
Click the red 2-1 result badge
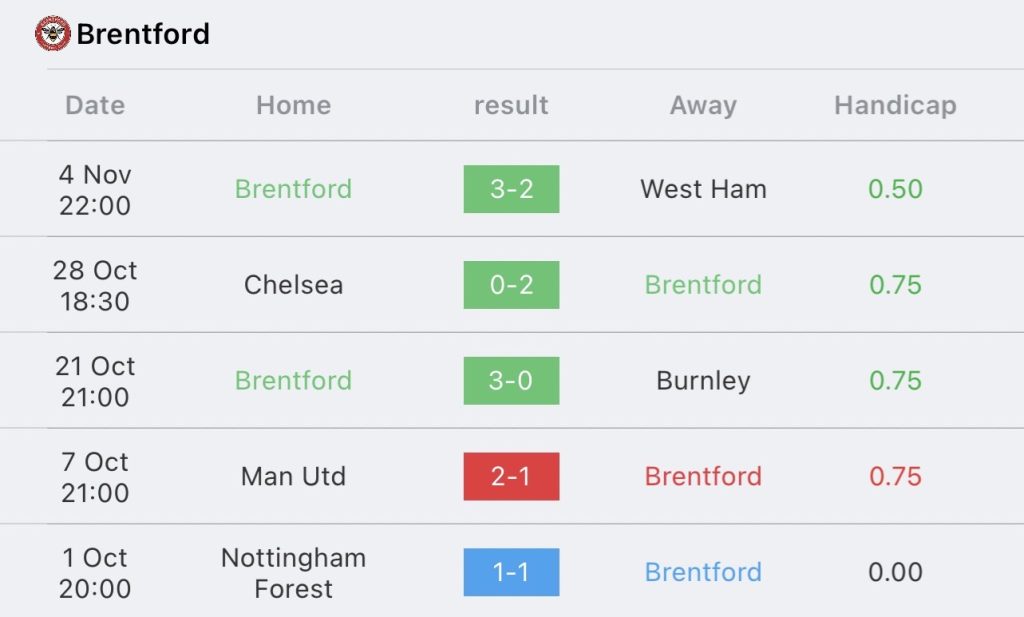[511, 477]
